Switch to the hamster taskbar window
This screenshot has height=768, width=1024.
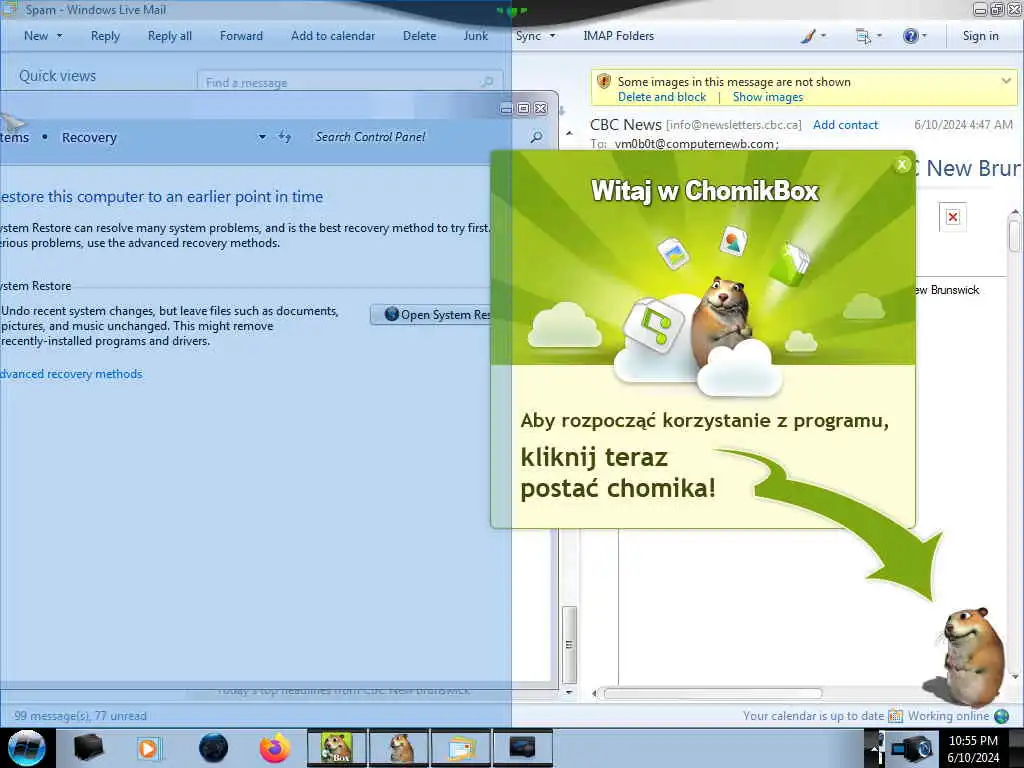coord(399,748)
